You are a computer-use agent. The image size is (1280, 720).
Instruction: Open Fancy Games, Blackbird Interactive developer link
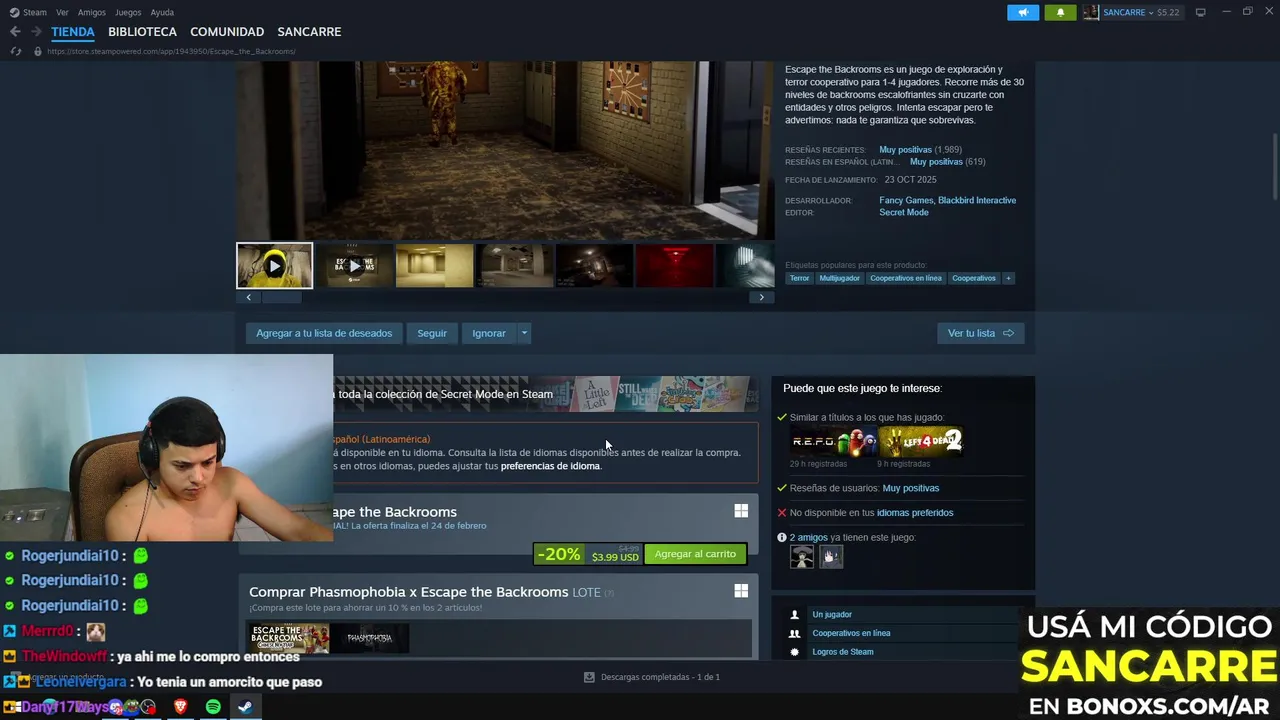[x=947, y=200]
